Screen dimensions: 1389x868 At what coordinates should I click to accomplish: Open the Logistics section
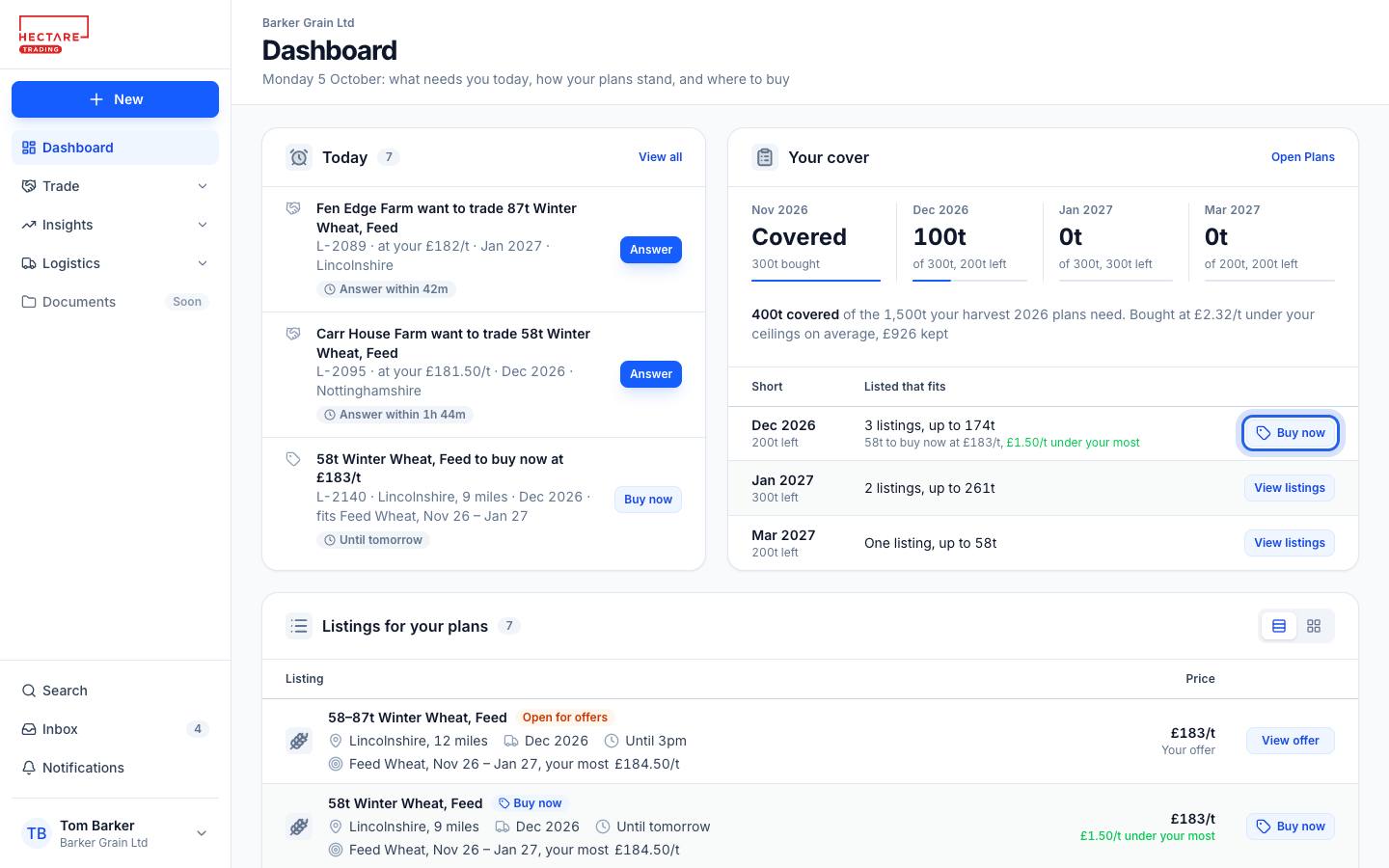tap(115, 263)
